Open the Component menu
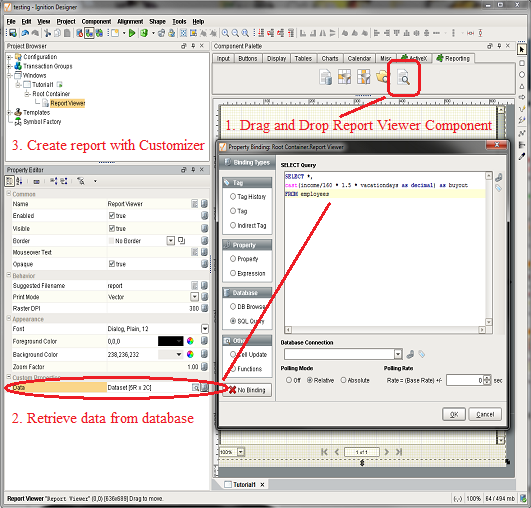The image size is (531, 508). [96, 22]
